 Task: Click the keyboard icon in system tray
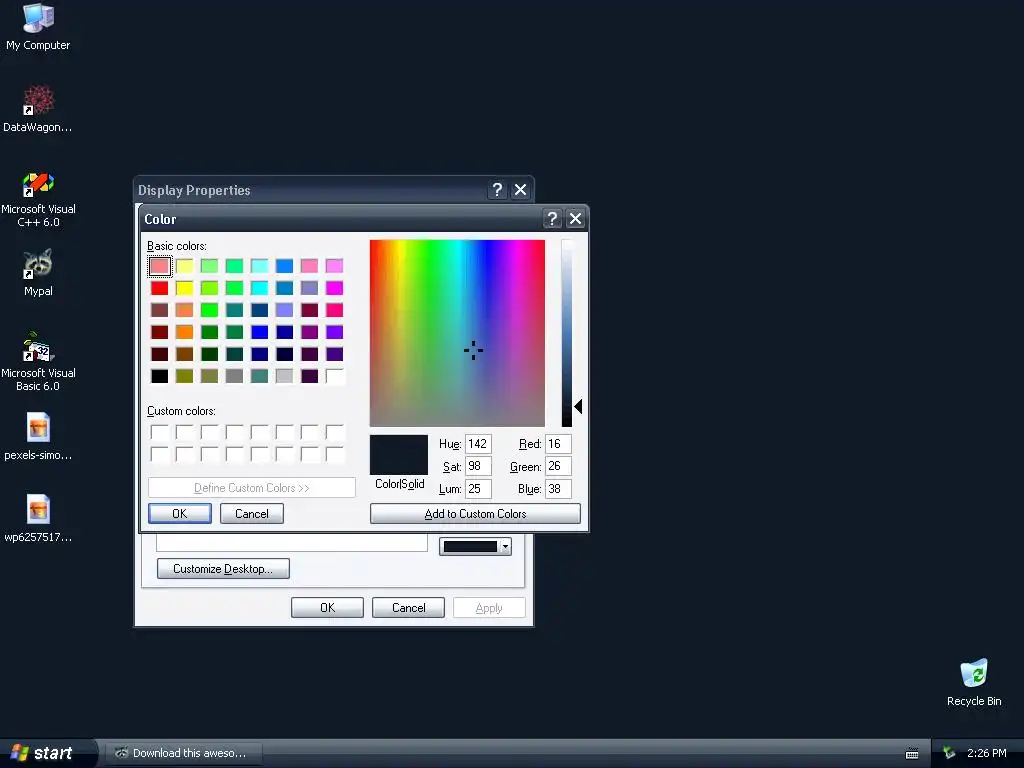912,754
